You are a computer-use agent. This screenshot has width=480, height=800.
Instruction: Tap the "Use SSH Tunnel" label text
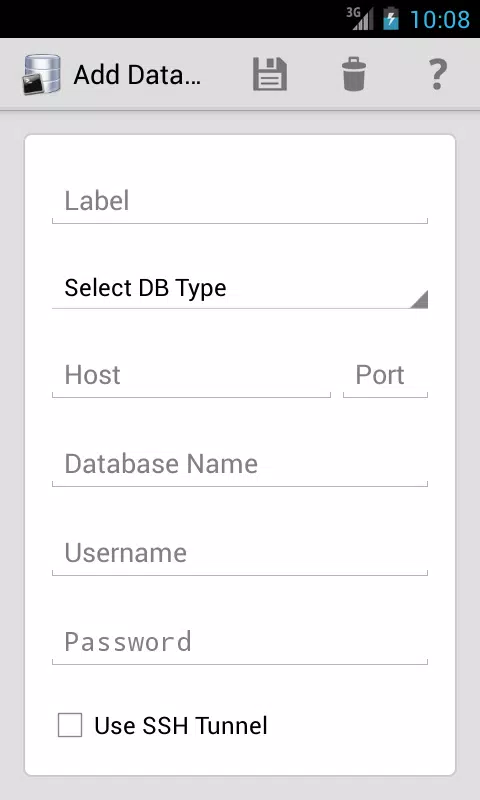[x=181, y=726]
